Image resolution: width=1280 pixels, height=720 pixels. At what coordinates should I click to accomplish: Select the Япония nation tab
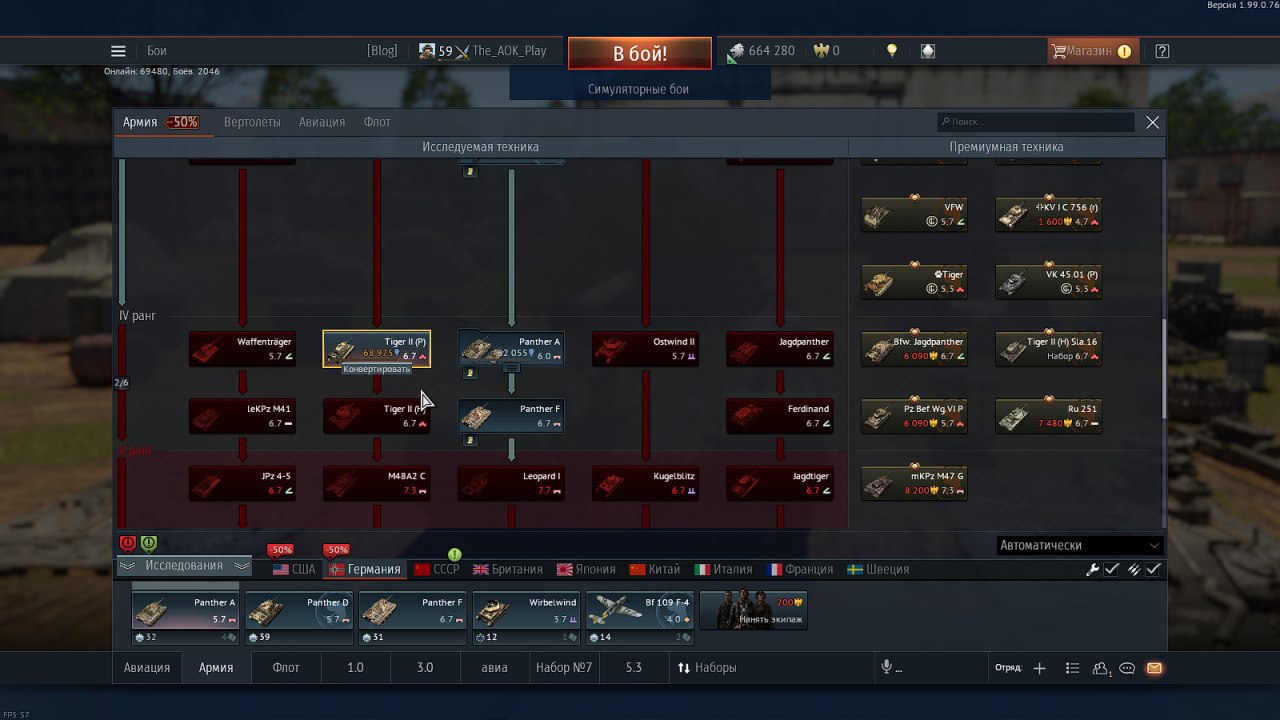pyautogui.click(x=587, y=569)
